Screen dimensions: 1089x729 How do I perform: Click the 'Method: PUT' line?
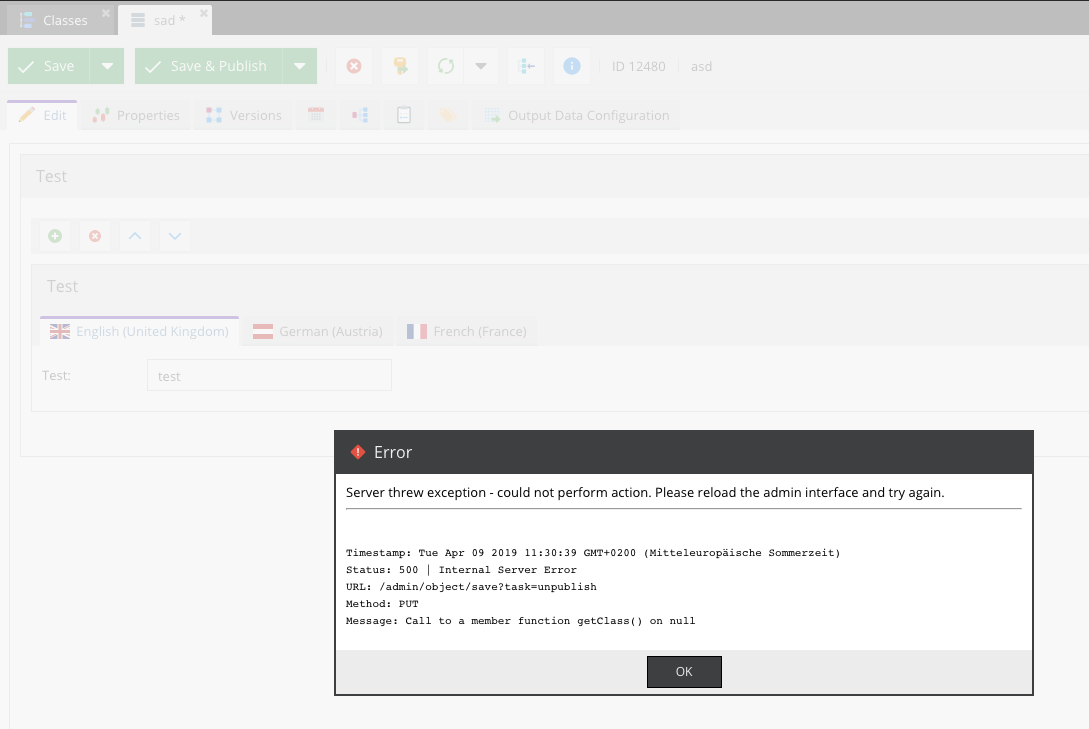[382, 604]
